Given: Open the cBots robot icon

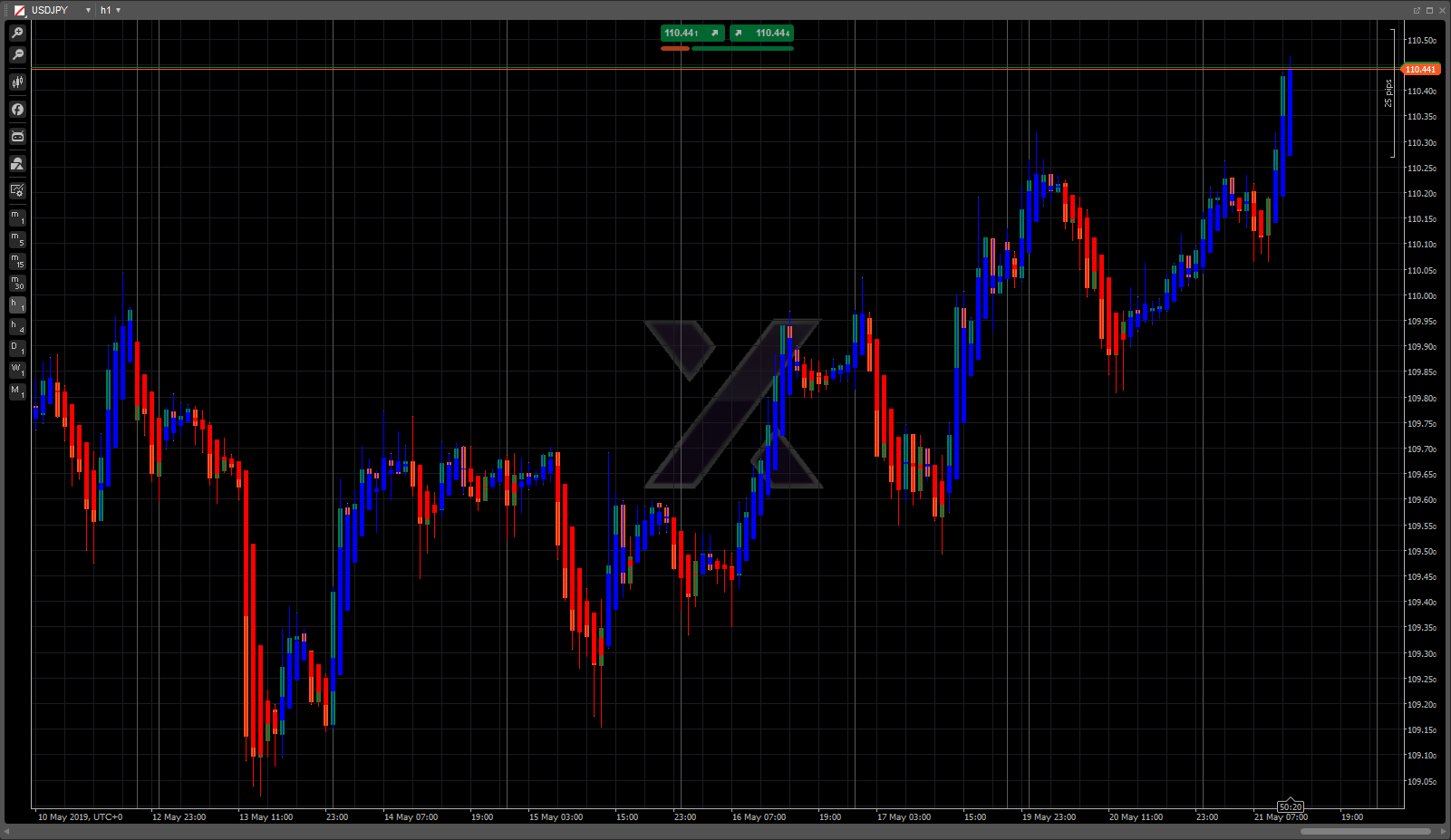Looking at the screenshot, I should (17, 137).
